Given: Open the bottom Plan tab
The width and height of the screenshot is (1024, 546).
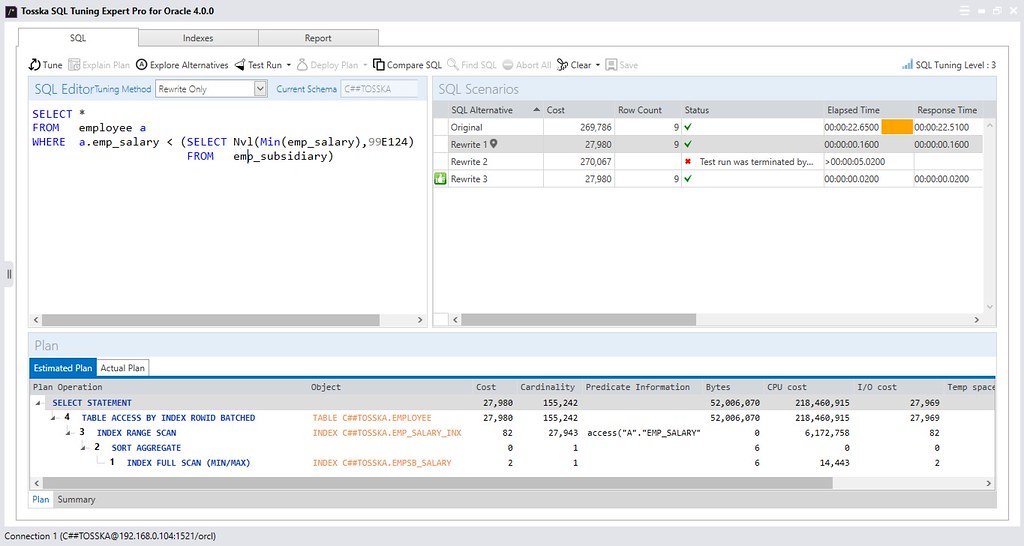Looking at the screenshot, I should (x=40, y=499).
